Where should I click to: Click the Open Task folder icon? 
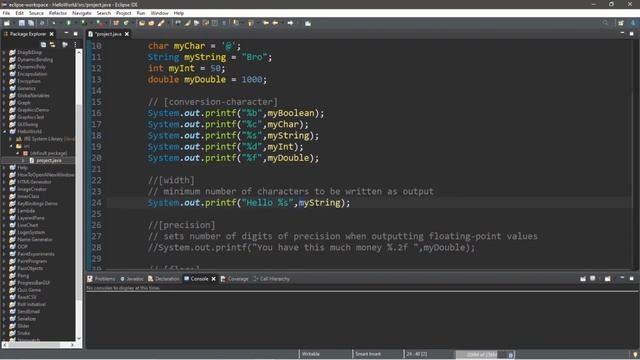(151, 23)
